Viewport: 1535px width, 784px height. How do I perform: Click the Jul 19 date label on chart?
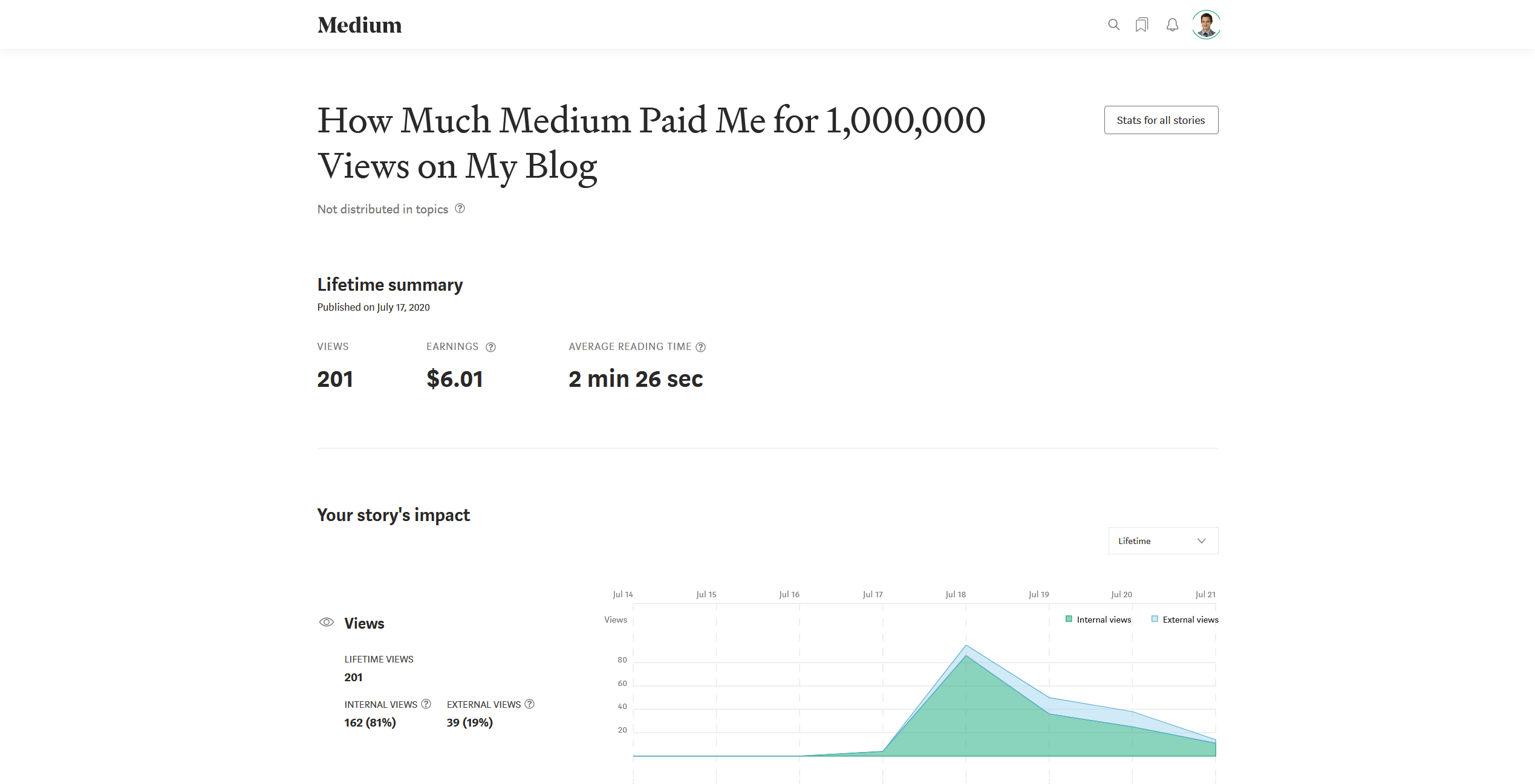click(1039, 594)
